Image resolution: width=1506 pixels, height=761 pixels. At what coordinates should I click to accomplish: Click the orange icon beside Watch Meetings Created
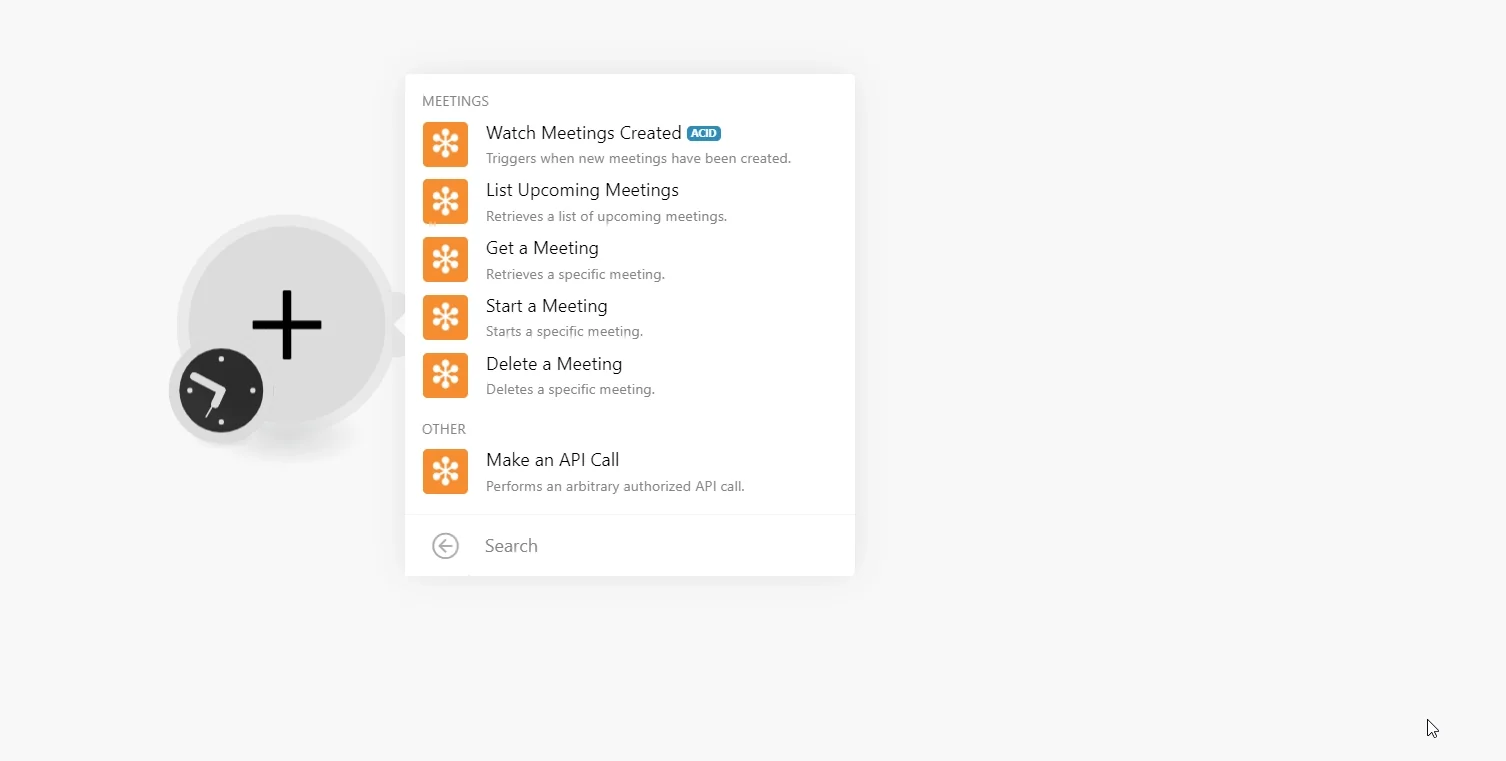coord(445,144)
